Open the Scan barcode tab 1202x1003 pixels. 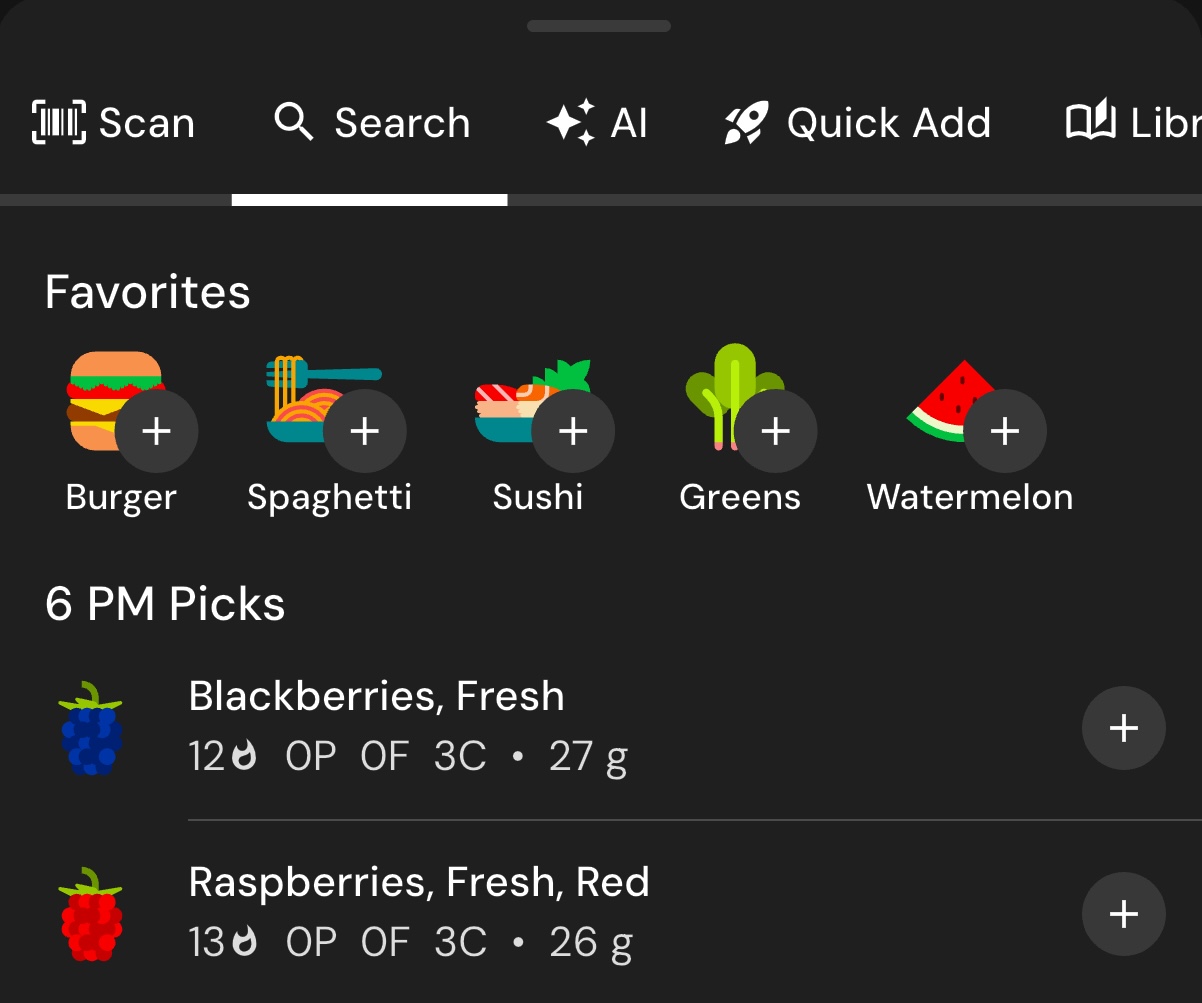coord(114,123)
